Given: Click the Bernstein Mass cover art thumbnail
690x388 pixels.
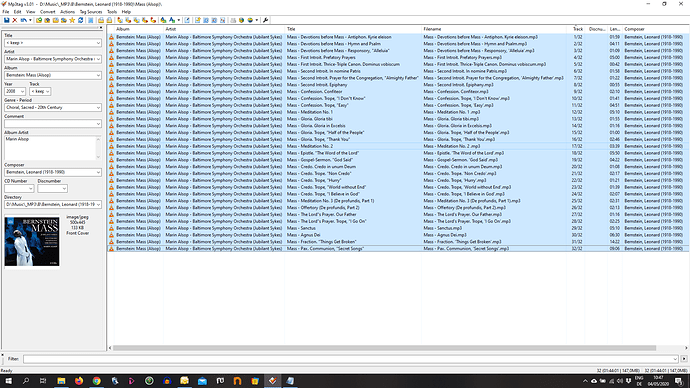Looking at the screenshot, I should [x=32, y=241].
